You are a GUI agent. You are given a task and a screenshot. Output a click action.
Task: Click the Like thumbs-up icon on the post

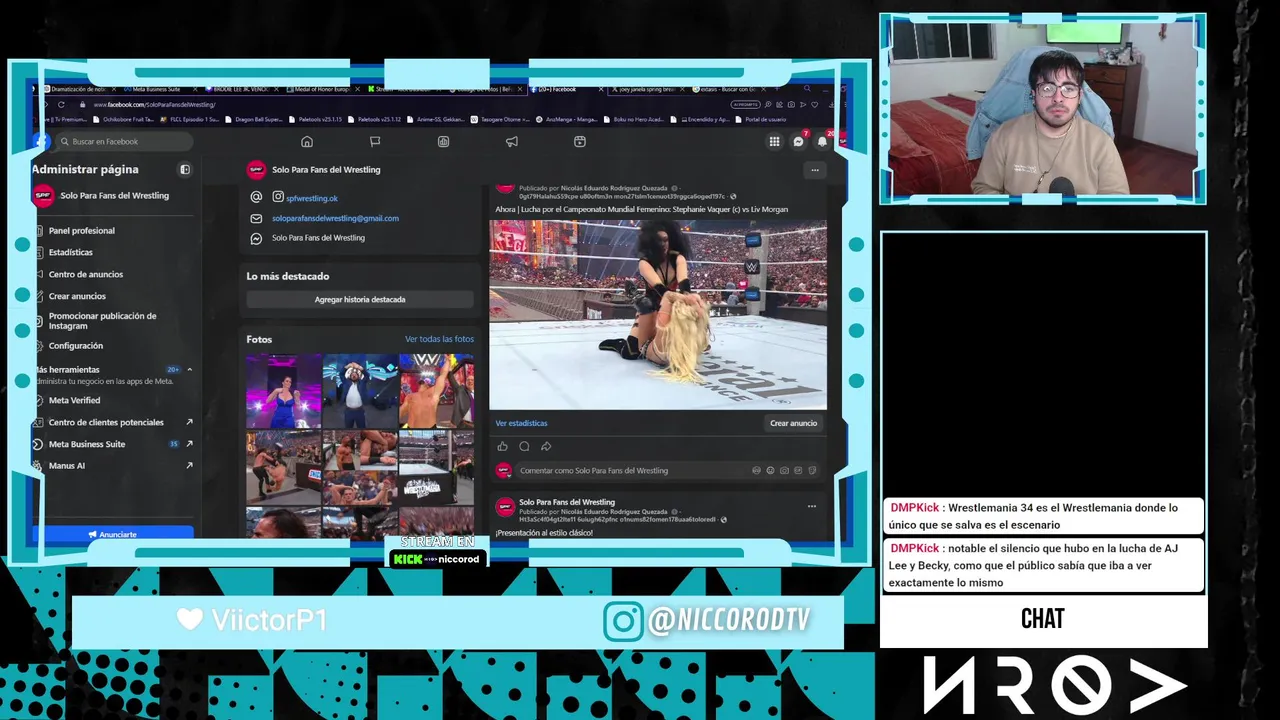(502, 446)
